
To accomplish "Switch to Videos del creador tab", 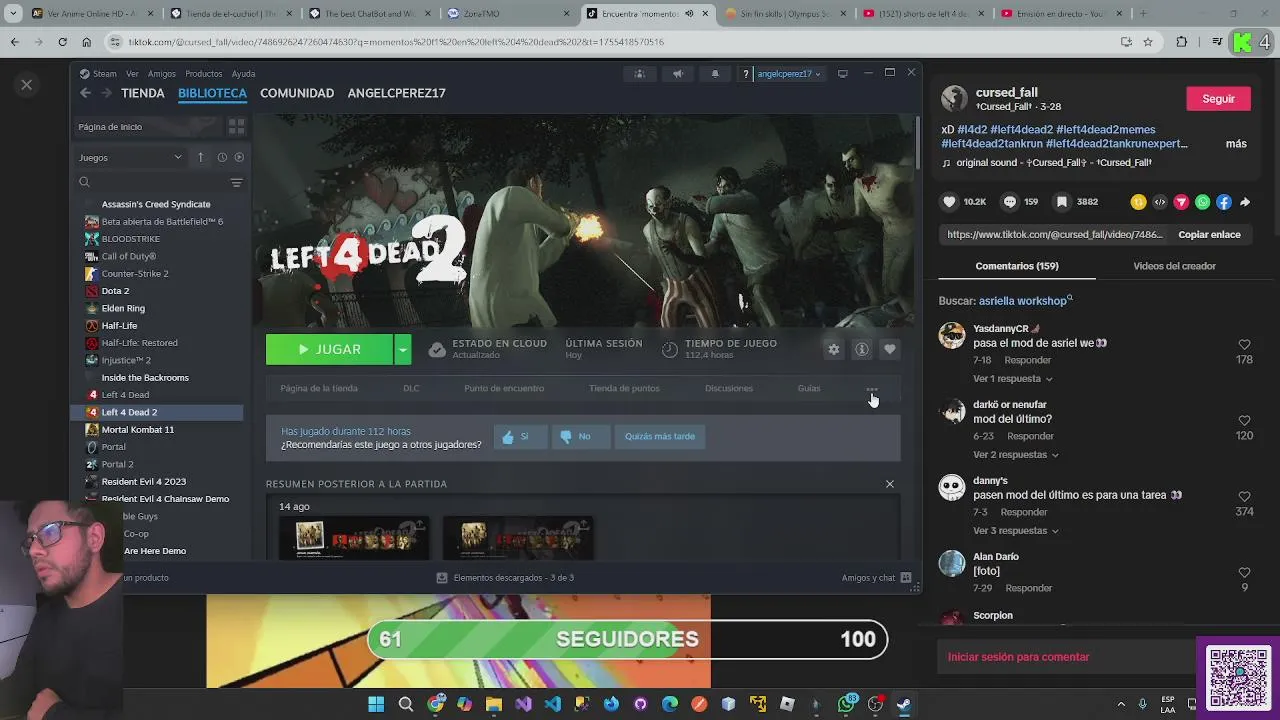I will click(1174, 266).
